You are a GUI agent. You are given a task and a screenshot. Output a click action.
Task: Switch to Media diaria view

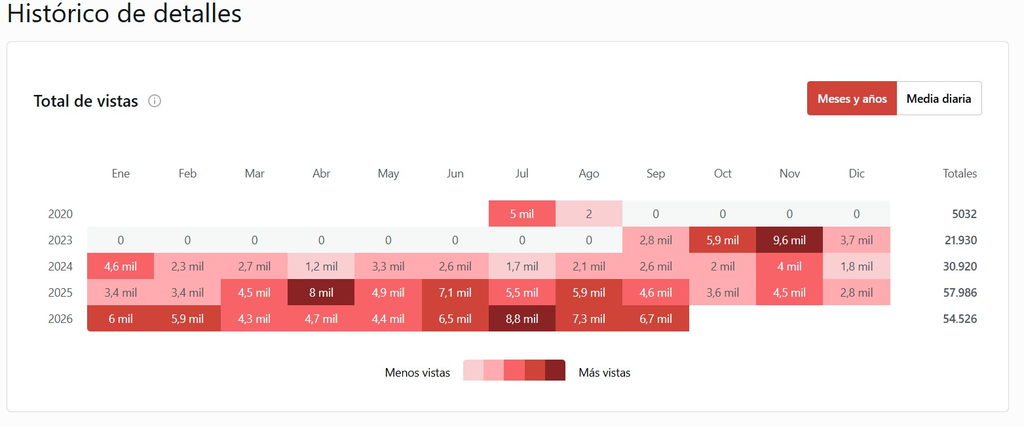click(x=939, y=99)
